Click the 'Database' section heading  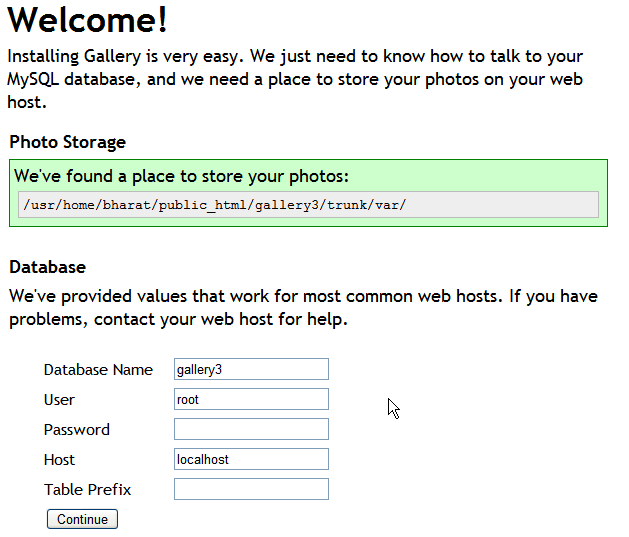pyautogui.click(x=48, y=267)
